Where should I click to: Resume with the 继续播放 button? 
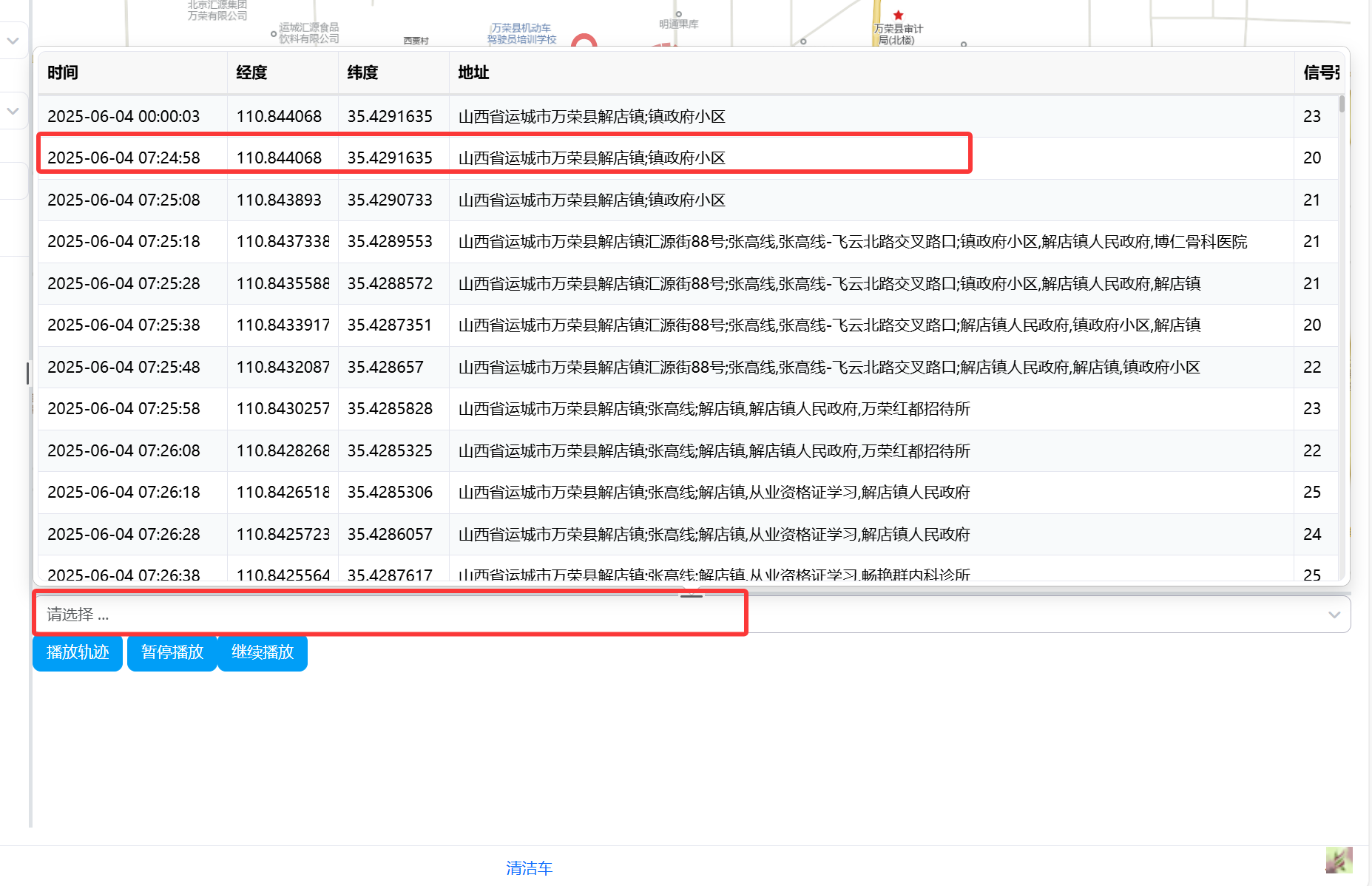[263, 652]
